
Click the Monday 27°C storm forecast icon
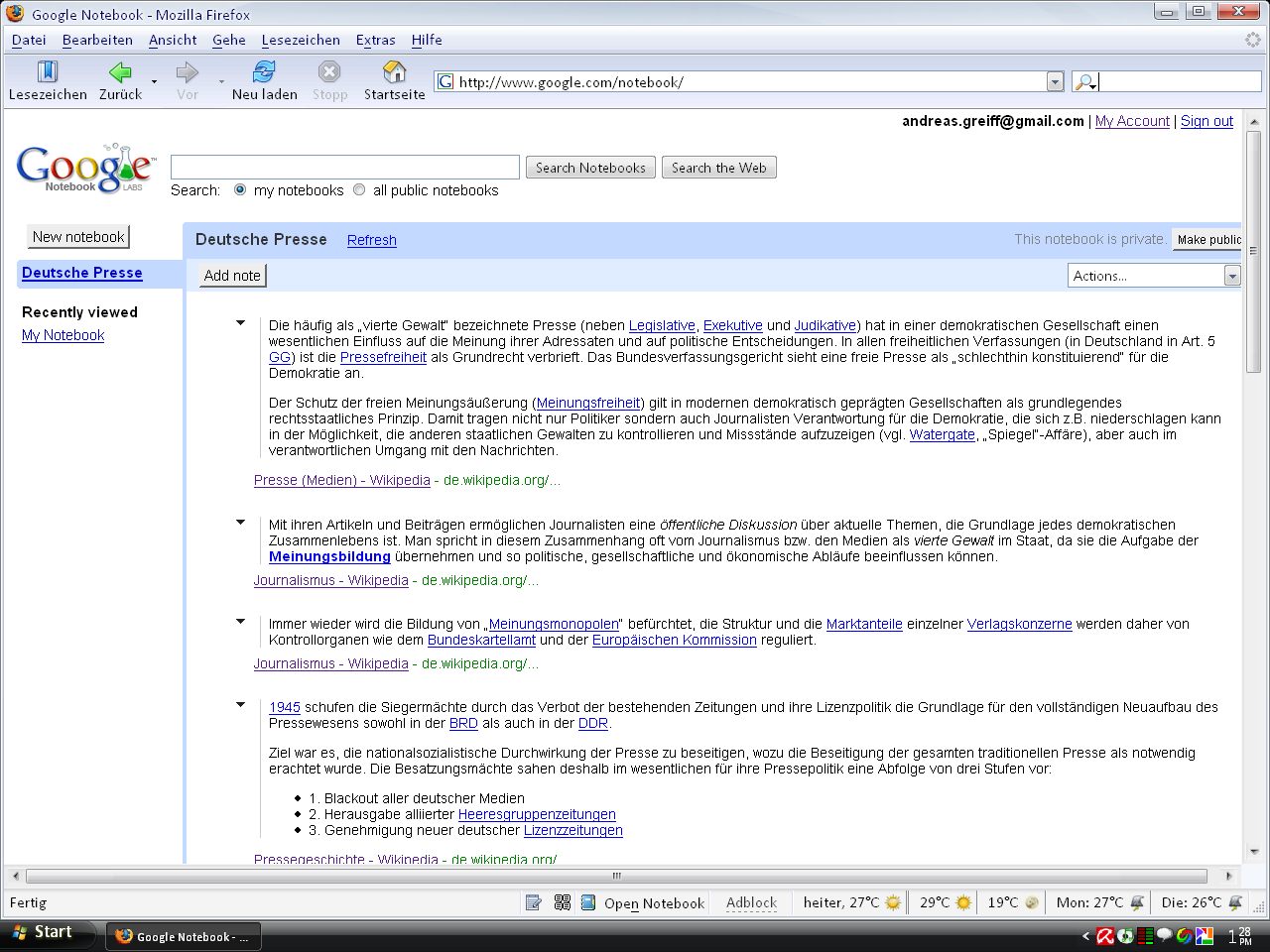click(1137, 902)
